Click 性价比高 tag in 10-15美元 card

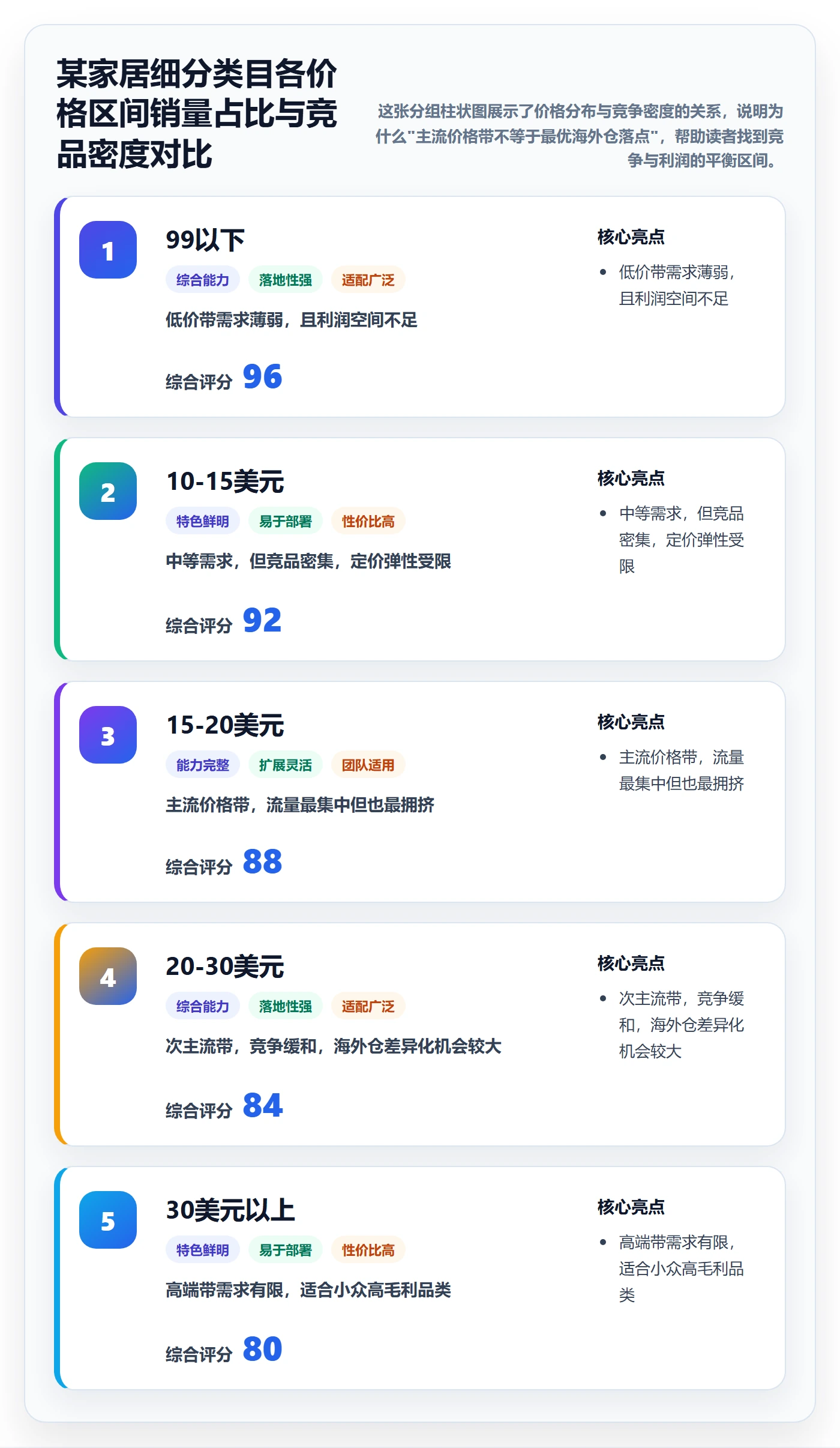coord(368,521)
